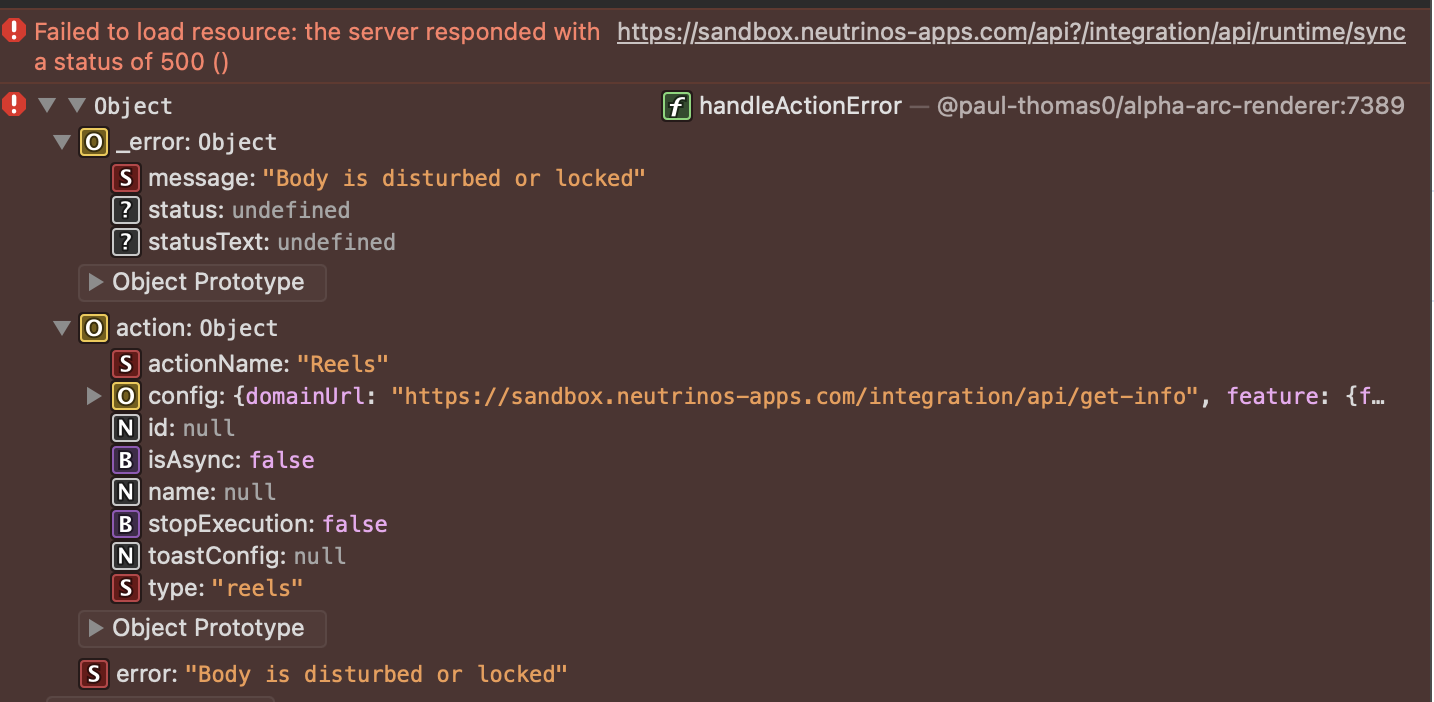Select the handleActionError function name

coord(800,106)
